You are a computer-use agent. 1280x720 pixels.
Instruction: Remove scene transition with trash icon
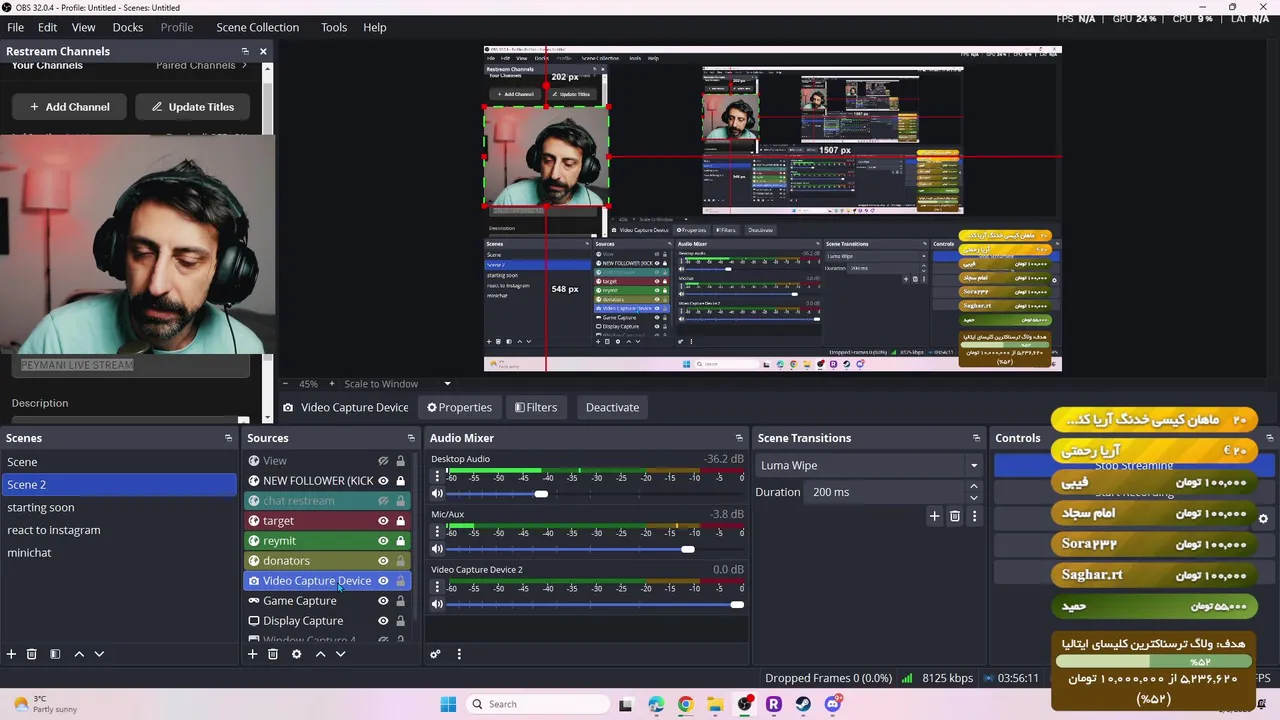(955, 516)
